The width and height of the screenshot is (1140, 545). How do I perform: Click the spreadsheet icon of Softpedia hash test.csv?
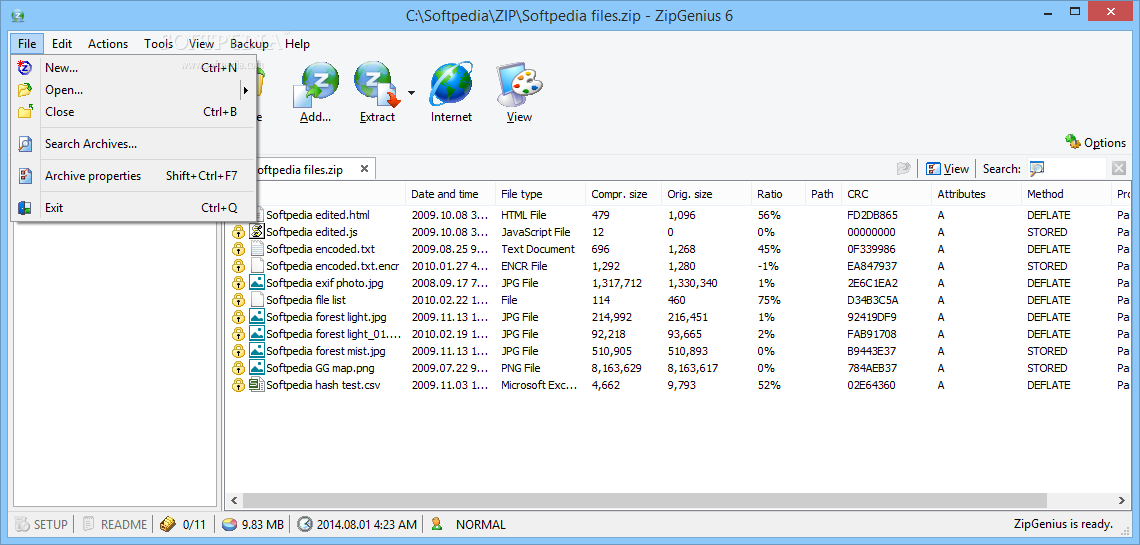(256, 384)
